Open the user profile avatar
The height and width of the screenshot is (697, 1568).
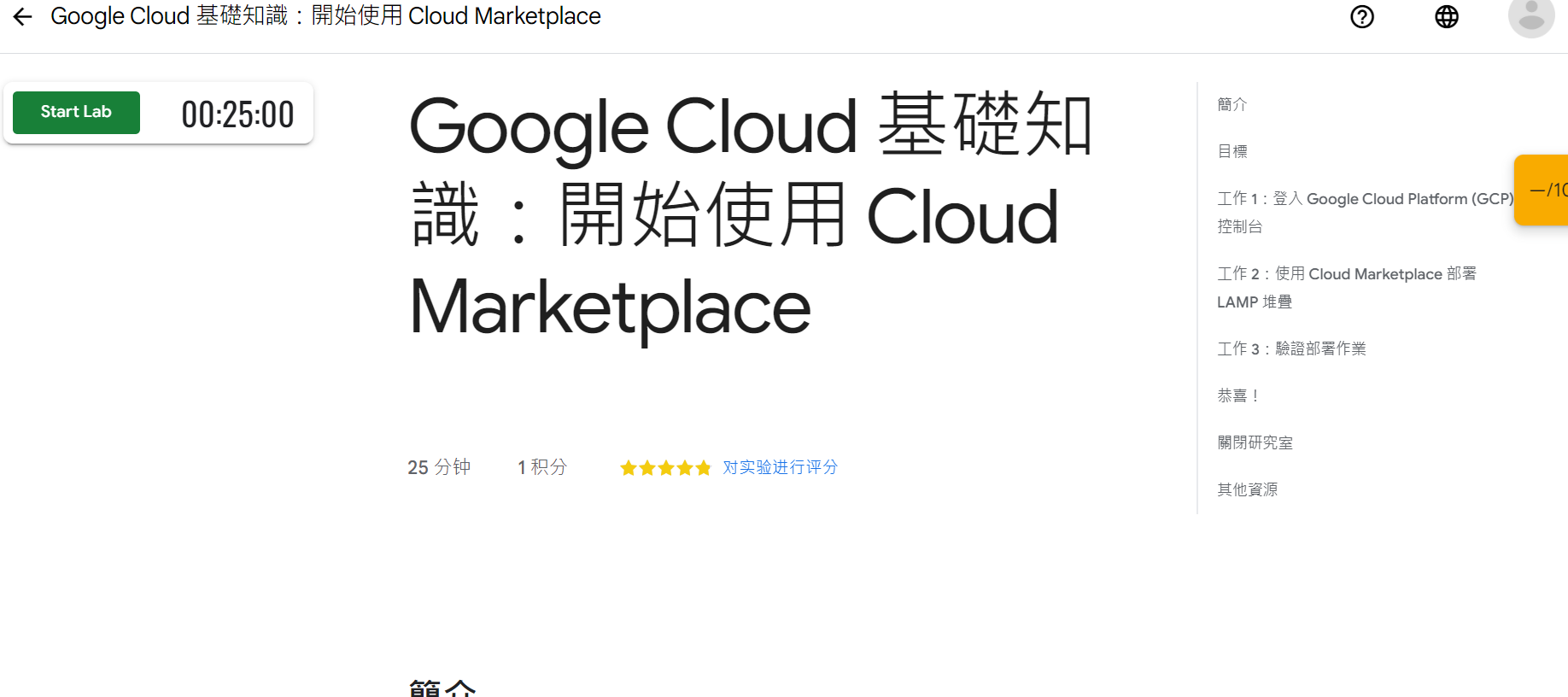1530,17
